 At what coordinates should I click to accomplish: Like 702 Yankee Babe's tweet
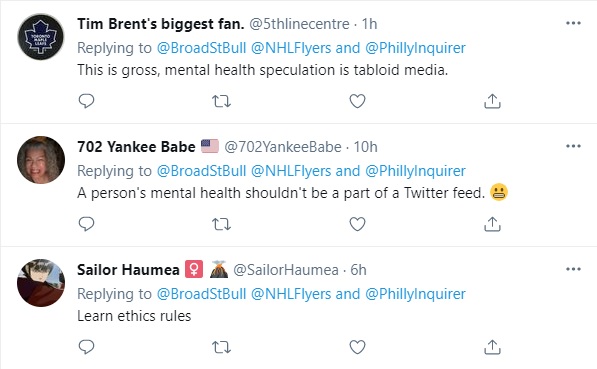point(357,224)
